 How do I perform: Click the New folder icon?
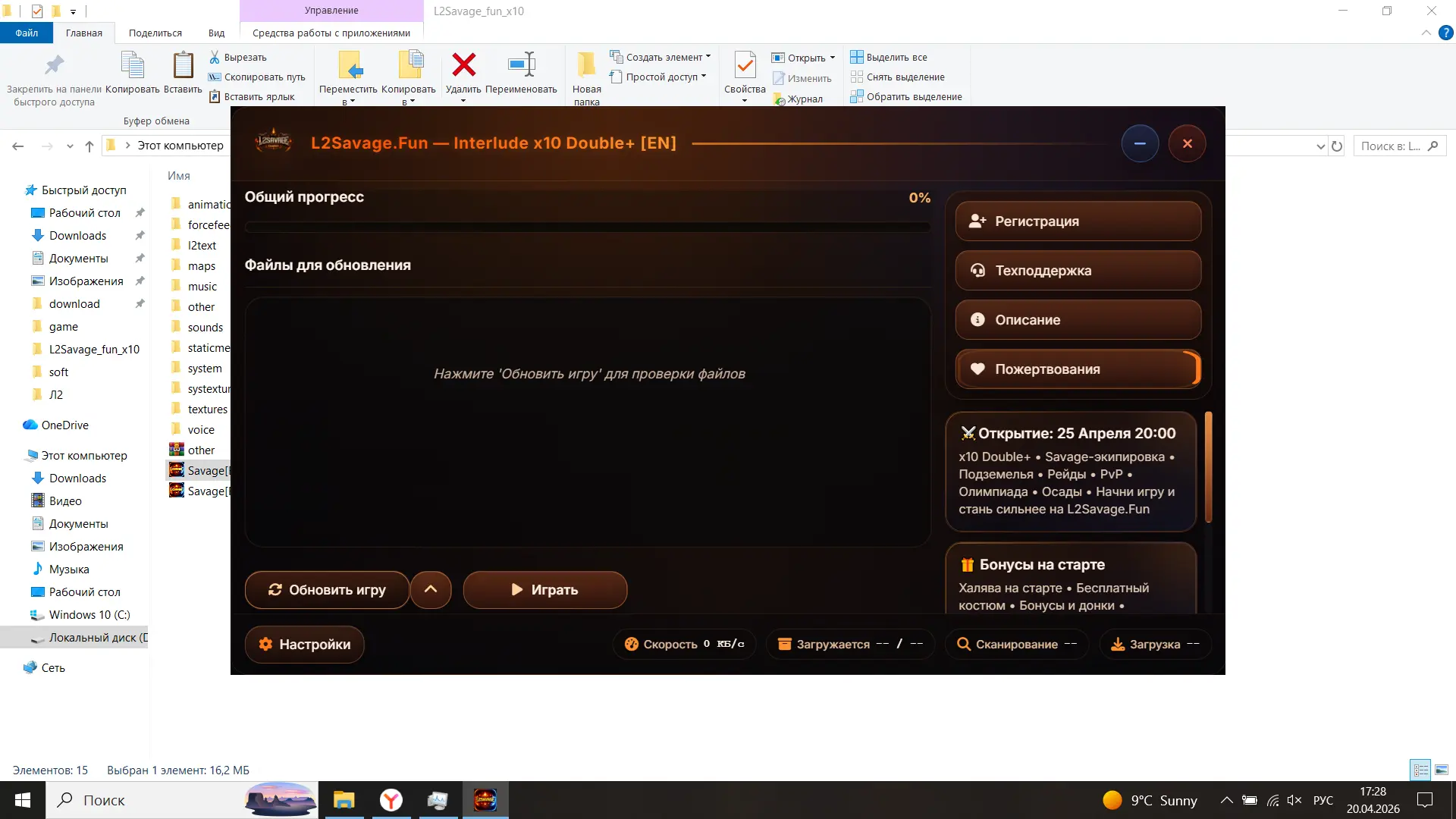coord(586,66)
